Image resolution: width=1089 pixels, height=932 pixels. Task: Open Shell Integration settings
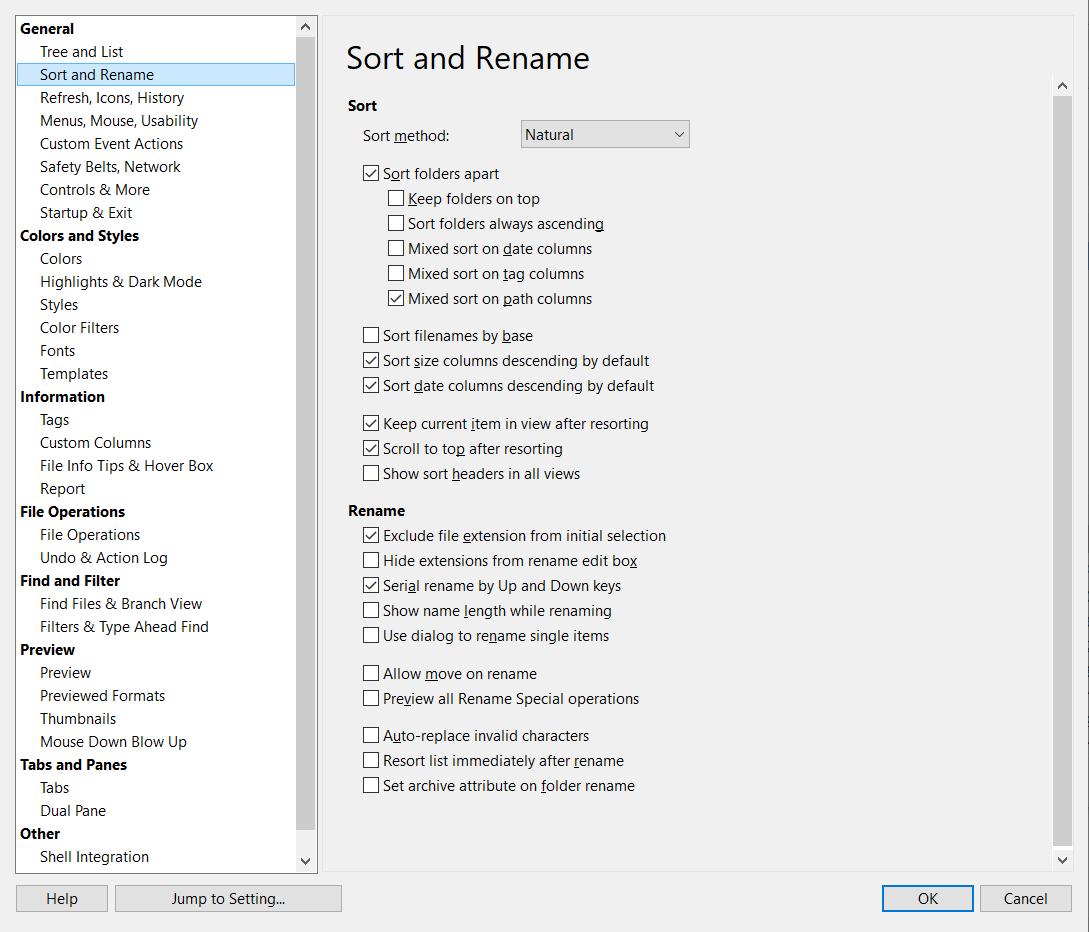[x=94, y=857]
